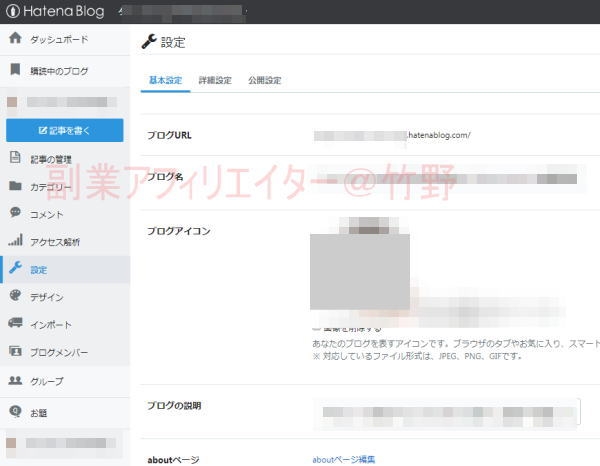
Task: Switch to the 公開設定 tab
Action: pos(265,80)
